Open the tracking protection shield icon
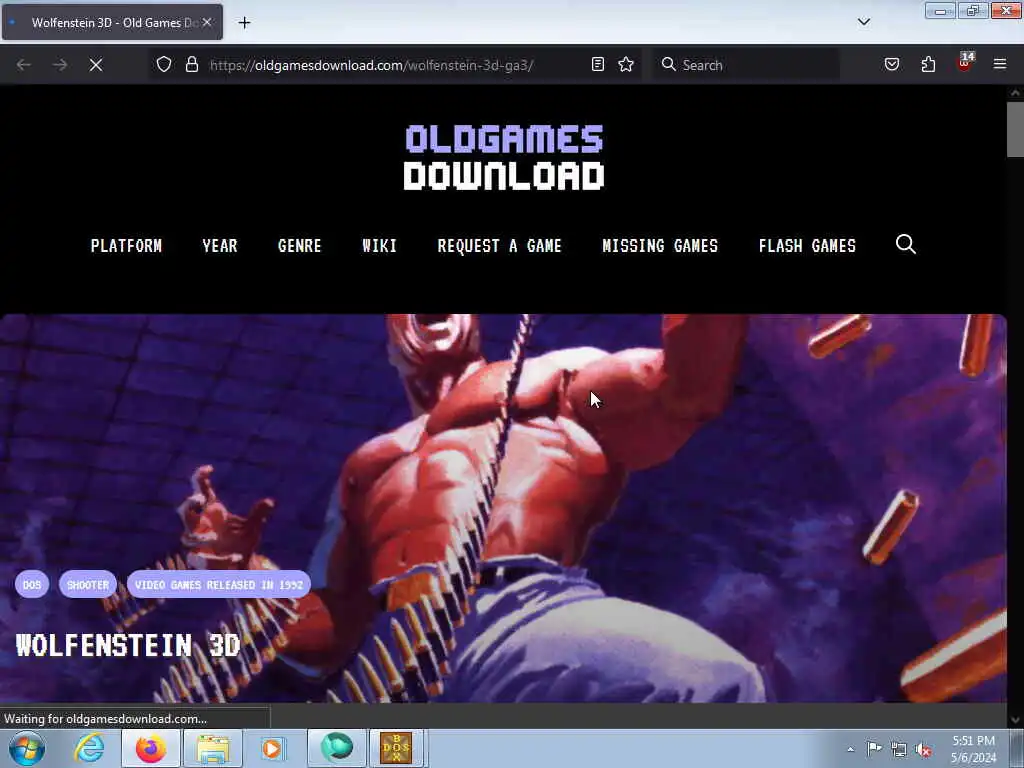Image resolution: width=1024 pixels, height=768 pixels. (x=164, y=65)
